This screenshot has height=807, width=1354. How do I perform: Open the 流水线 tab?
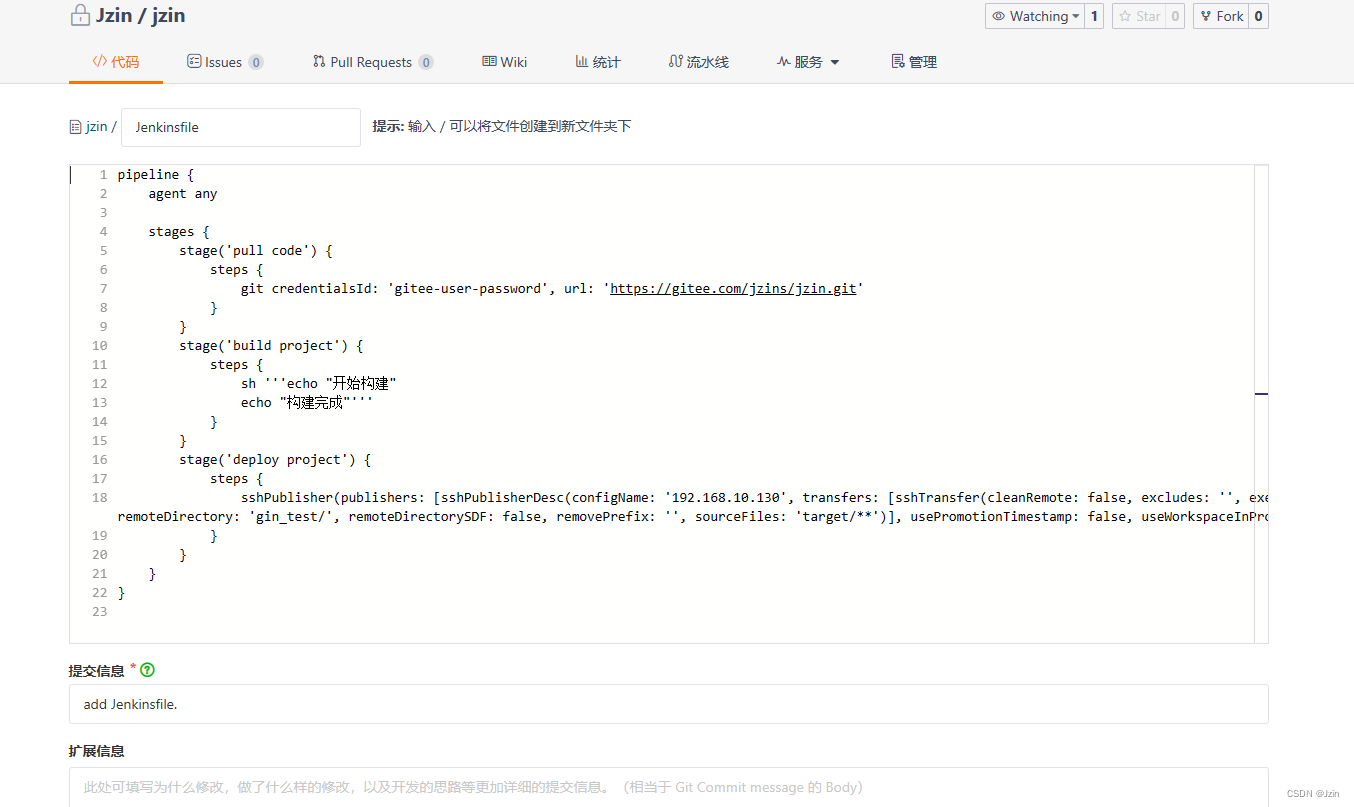pyautogui.click(x=699, y=62)
